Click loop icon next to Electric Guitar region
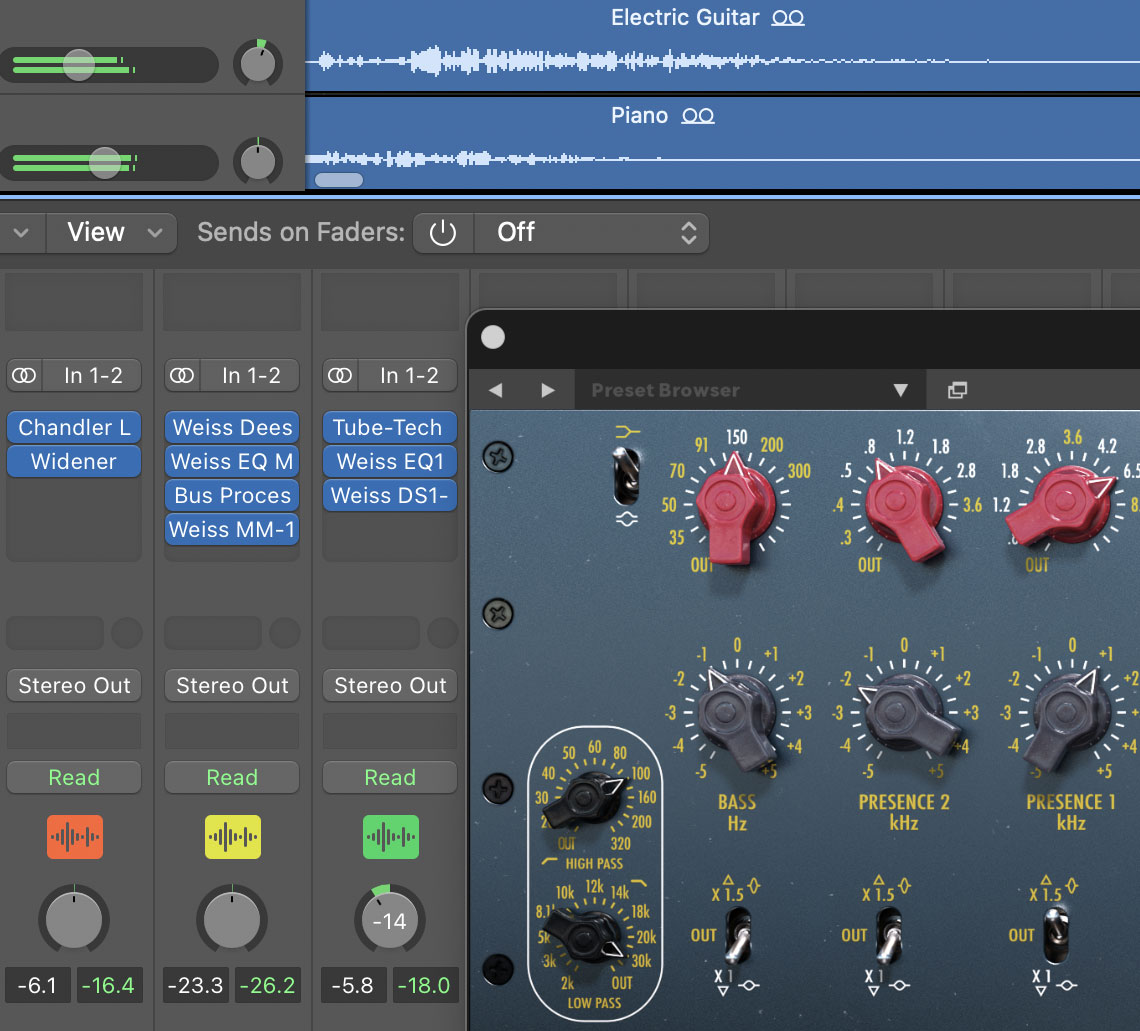Screen dimensions: 1140x1031 (788, 18)
